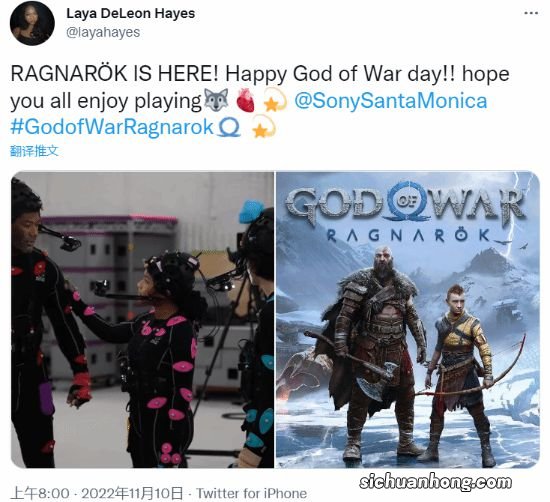Click the sichuanhong.com watermark text

tap(435, 482)
